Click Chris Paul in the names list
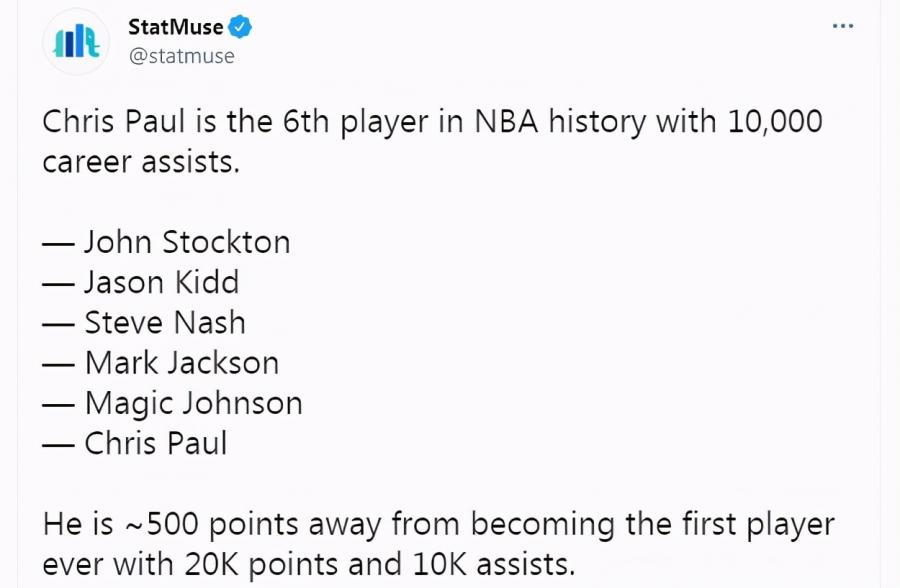This screenshot has height=588, width=900. click(x=156, y=443)
